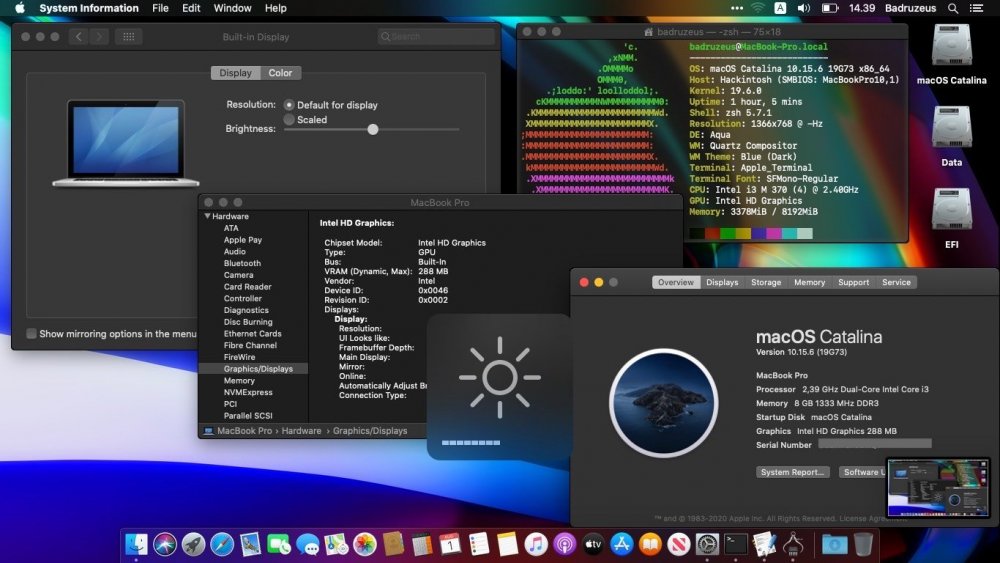This screenshot has width=1000, height=563.
Task: Toggle Show mirroring options checkbox
Action: coord(31,333)
